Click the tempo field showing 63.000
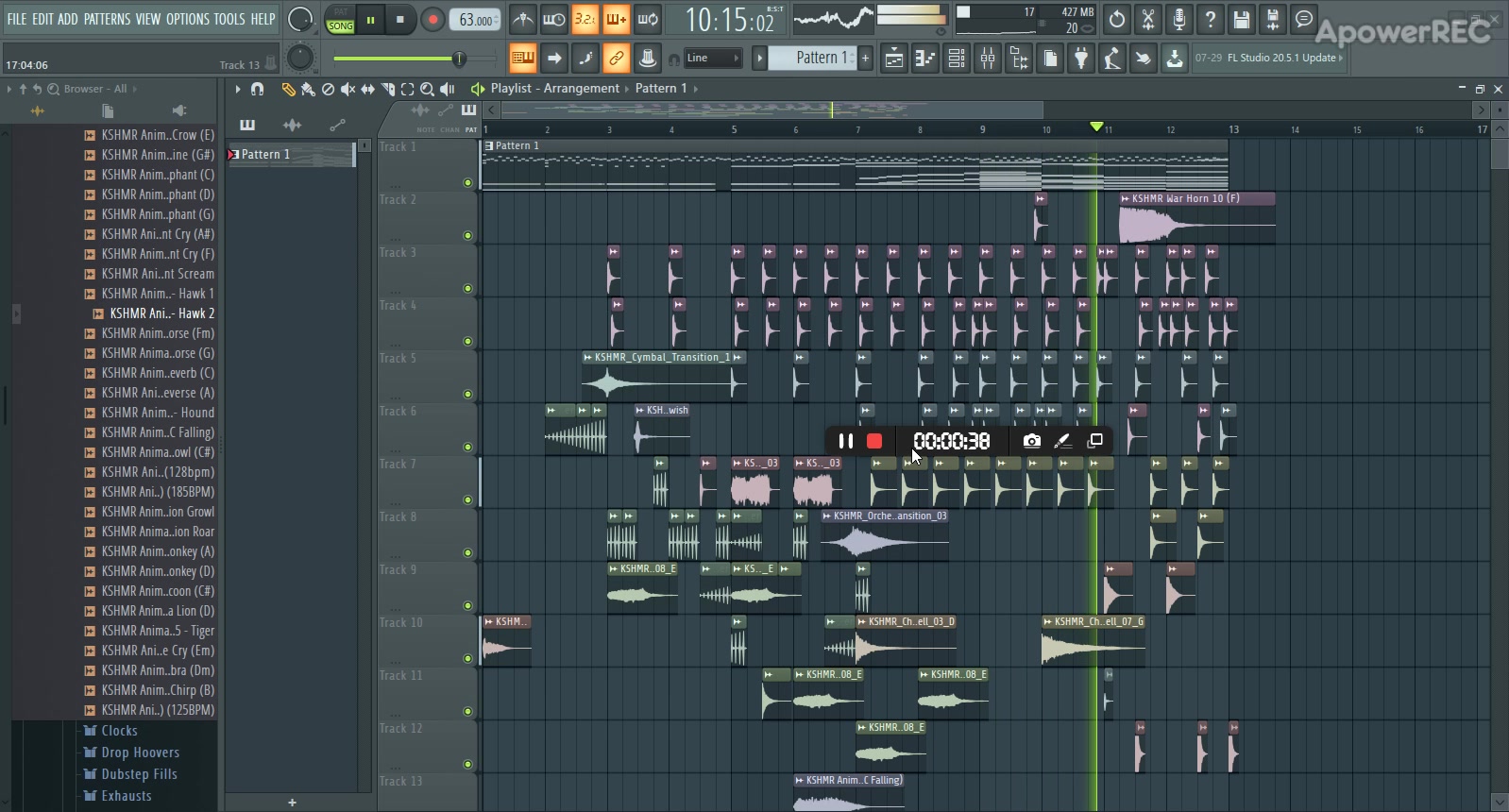The width and height of the screenshot is (1509, 812). click(477, 20)
